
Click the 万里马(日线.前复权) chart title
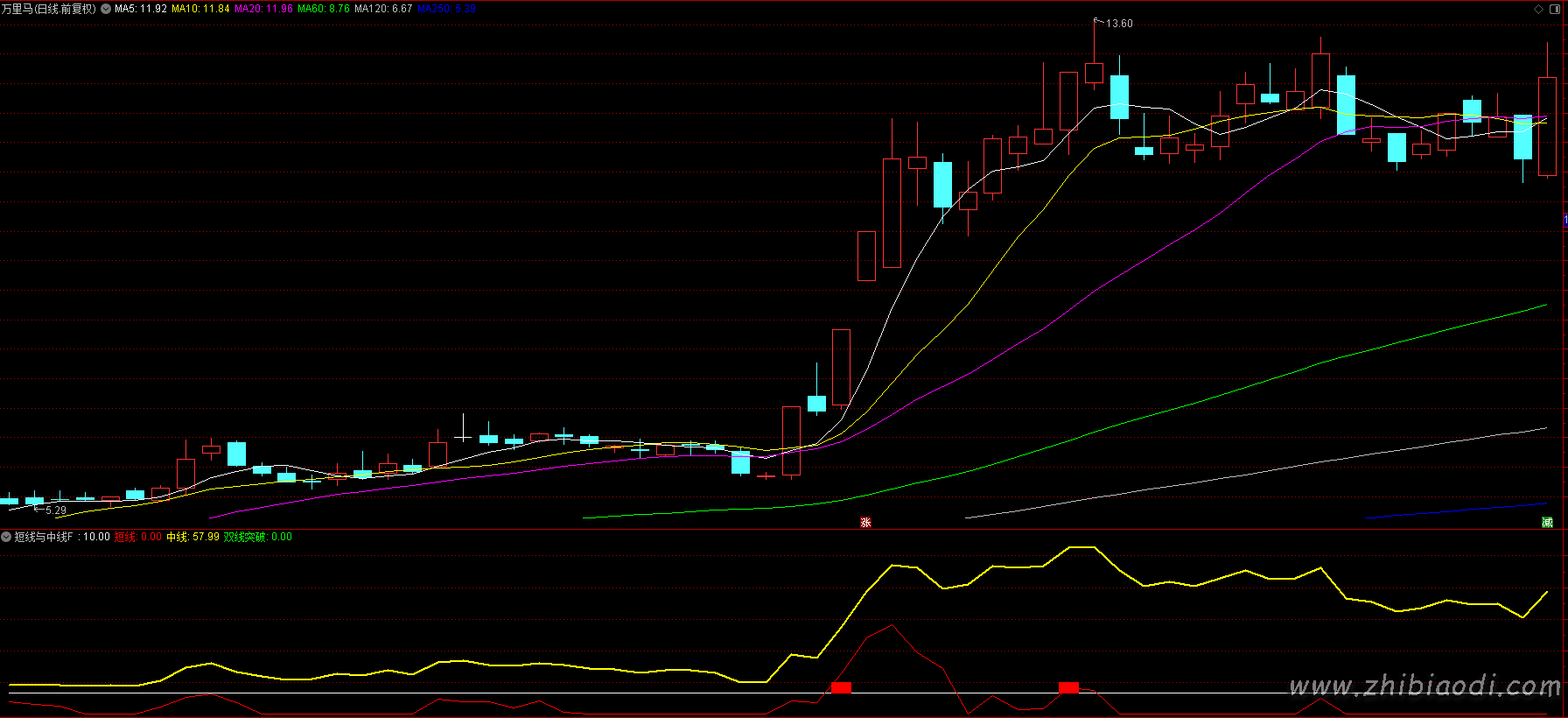click(49, 9)
